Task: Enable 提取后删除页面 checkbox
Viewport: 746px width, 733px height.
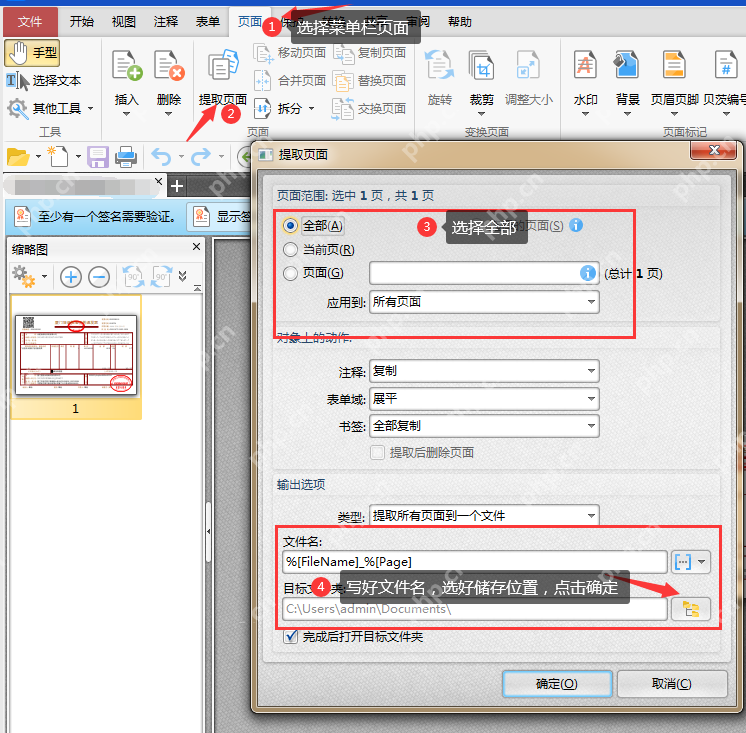Action: (x=377, y=452)
